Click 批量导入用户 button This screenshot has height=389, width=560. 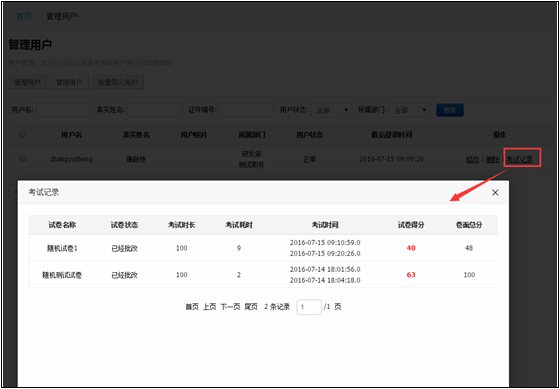118,83
